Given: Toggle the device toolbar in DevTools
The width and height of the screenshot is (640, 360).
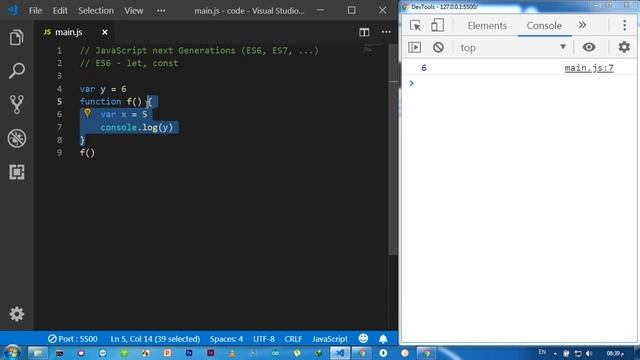Looking at the screenshot, I should click(x=437, y=25).
